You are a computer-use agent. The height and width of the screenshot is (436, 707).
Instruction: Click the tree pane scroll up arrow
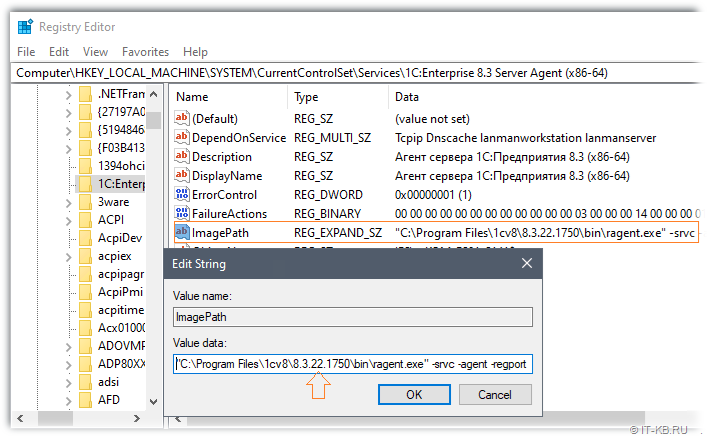click(x=153, y=94)
